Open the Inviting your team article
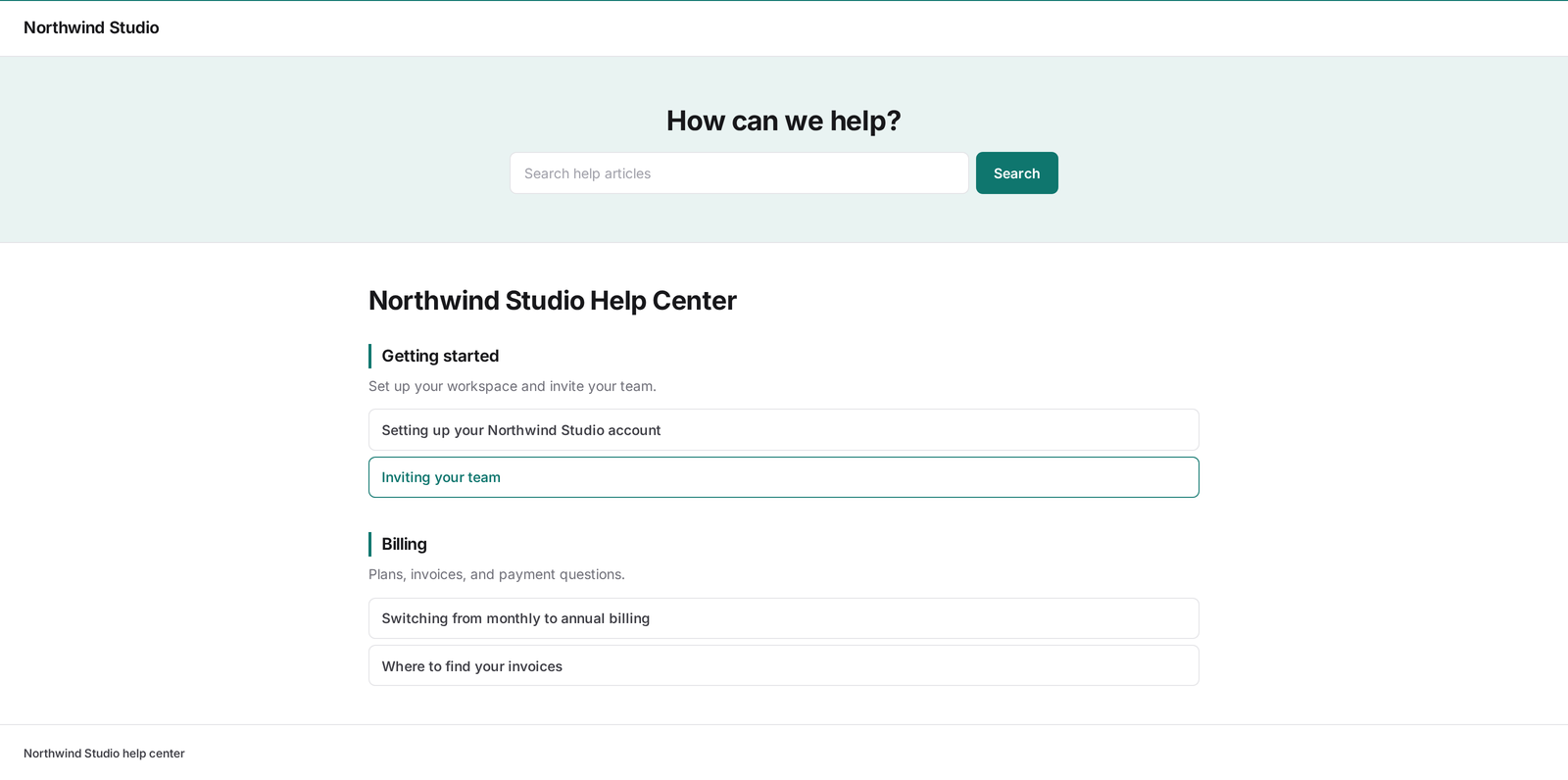 (x=784, y=477)
